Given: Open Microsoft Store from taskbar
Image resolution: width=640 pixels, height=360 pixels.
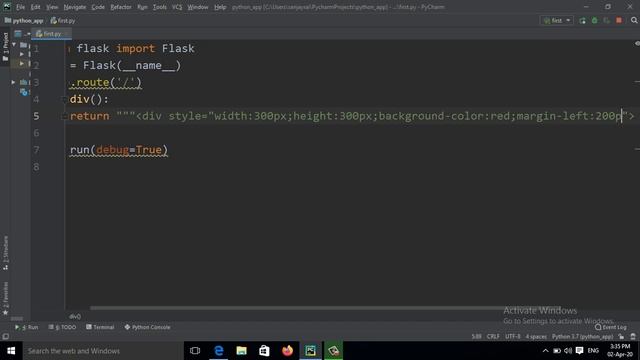Looking at the screenshot, I should tap(264, 351).
